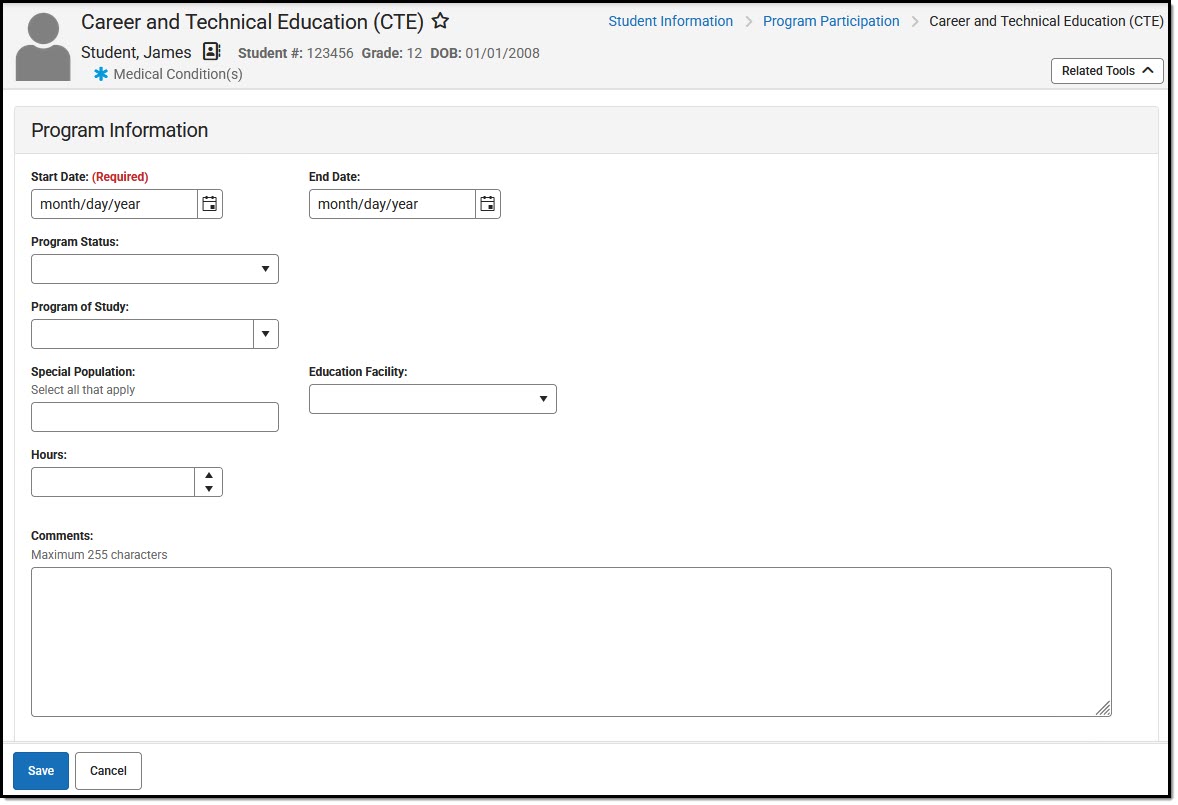The image size is (1178, 805).
Task: Cancel the program information entry
Action: coord(107,770)
